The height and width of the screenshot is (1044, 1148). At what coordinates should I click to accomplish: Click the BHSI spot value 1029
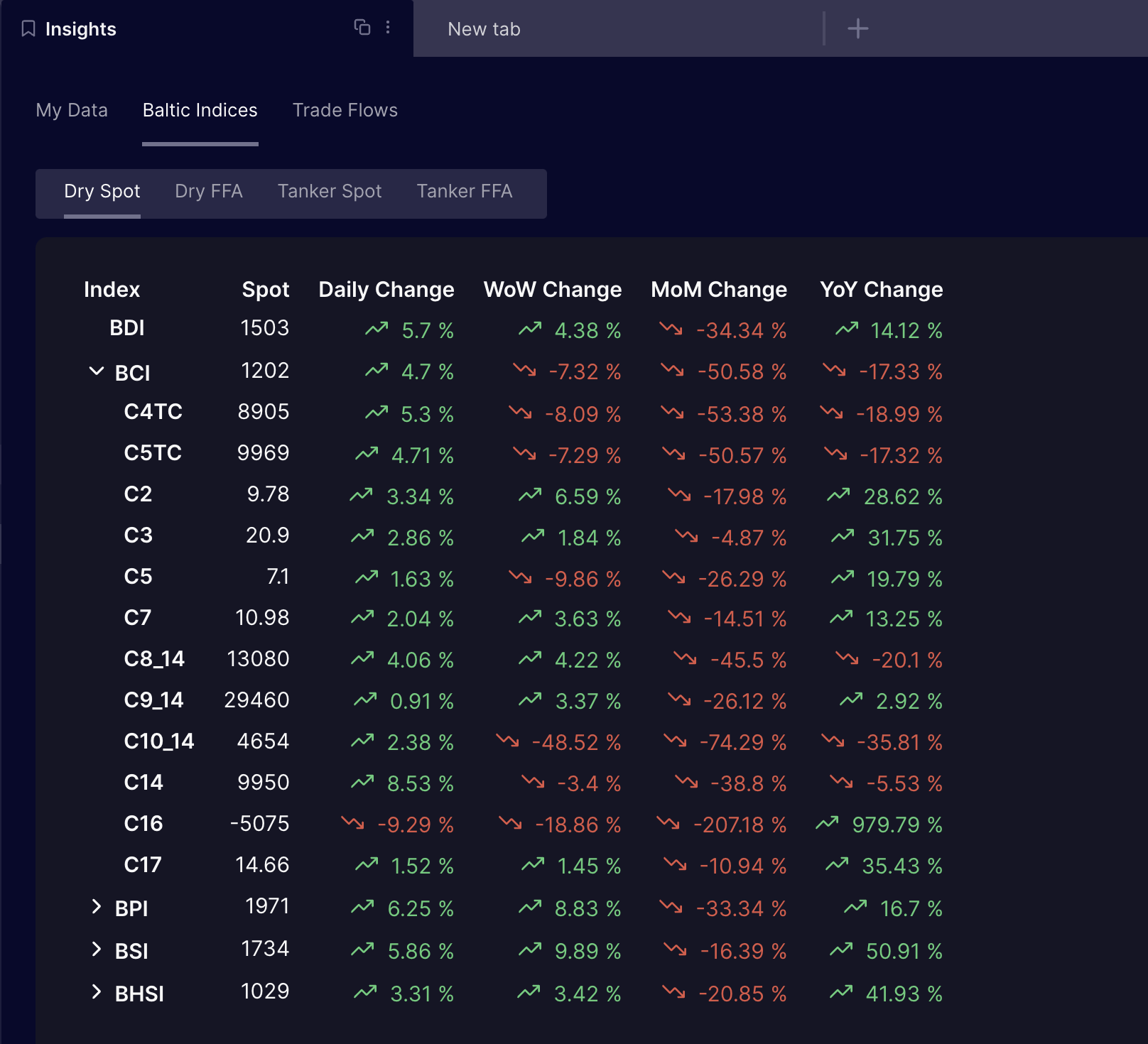265,991
